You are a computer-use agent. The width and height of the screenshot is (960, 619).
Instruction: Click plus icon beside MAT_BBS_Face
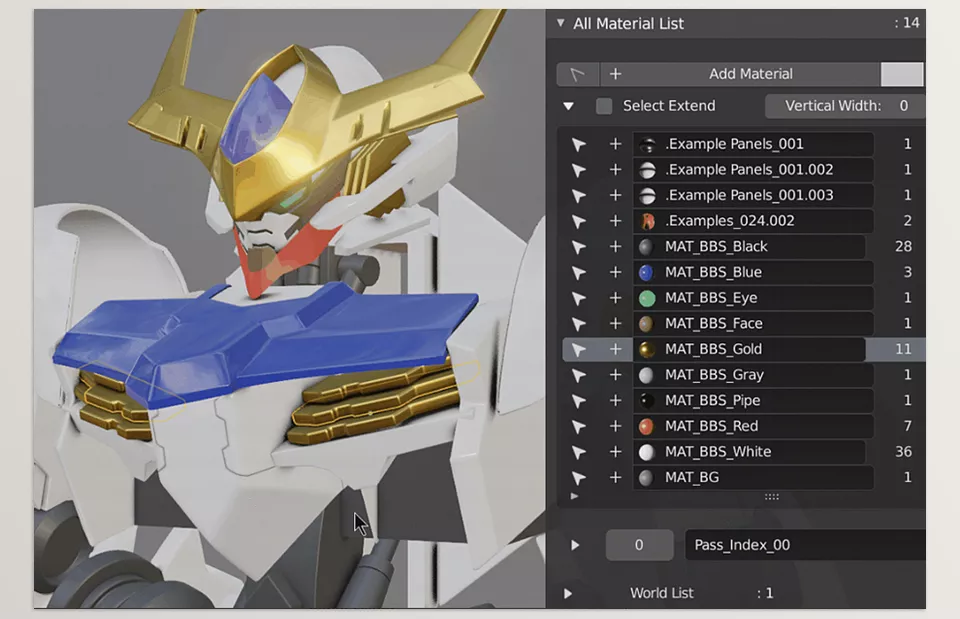[615, 324]
